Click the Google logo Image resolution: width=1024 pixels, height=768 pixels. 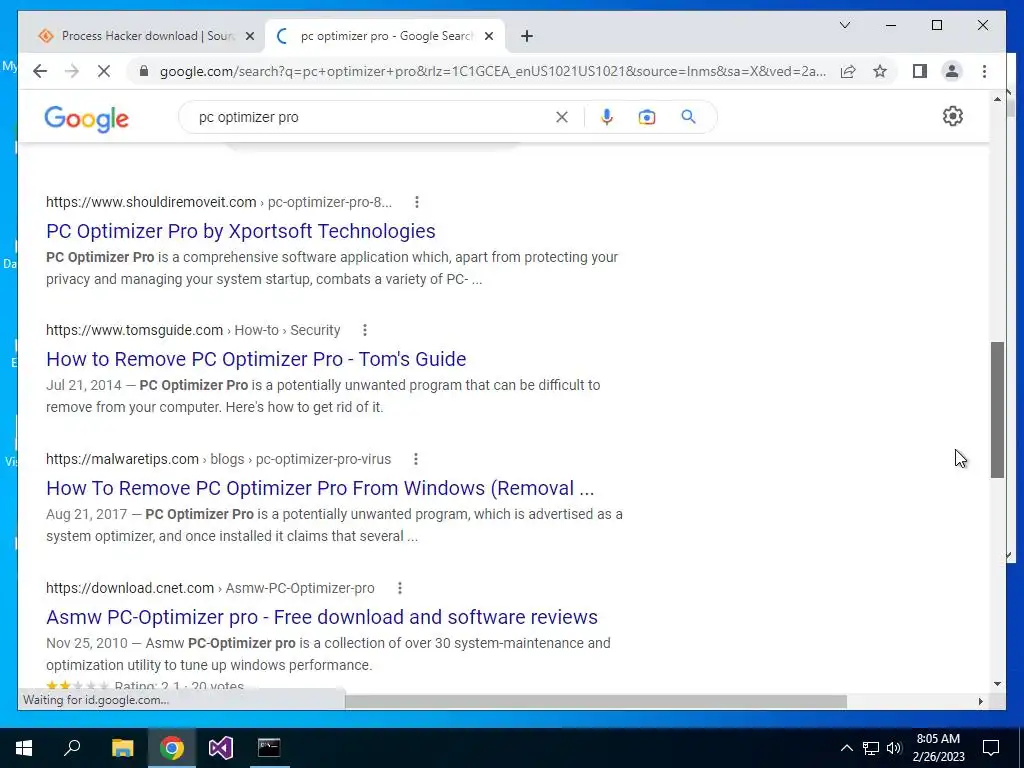coord(86,118)
